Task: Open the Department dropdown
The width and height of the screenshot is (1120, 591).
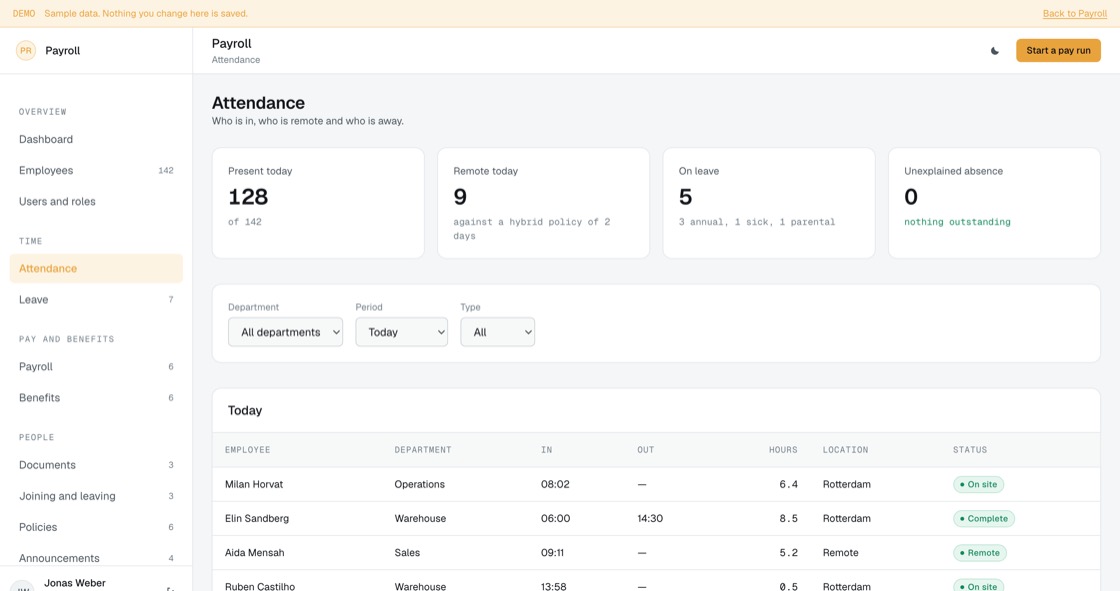Action: coord(285,332)
